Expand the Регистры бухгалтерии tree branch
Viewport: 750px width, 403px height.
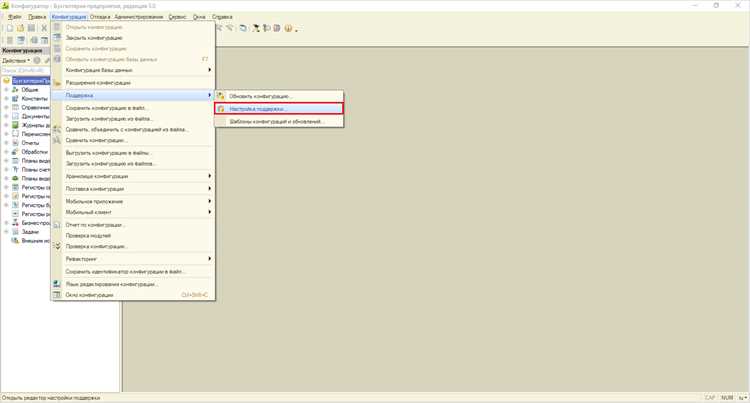6,205
